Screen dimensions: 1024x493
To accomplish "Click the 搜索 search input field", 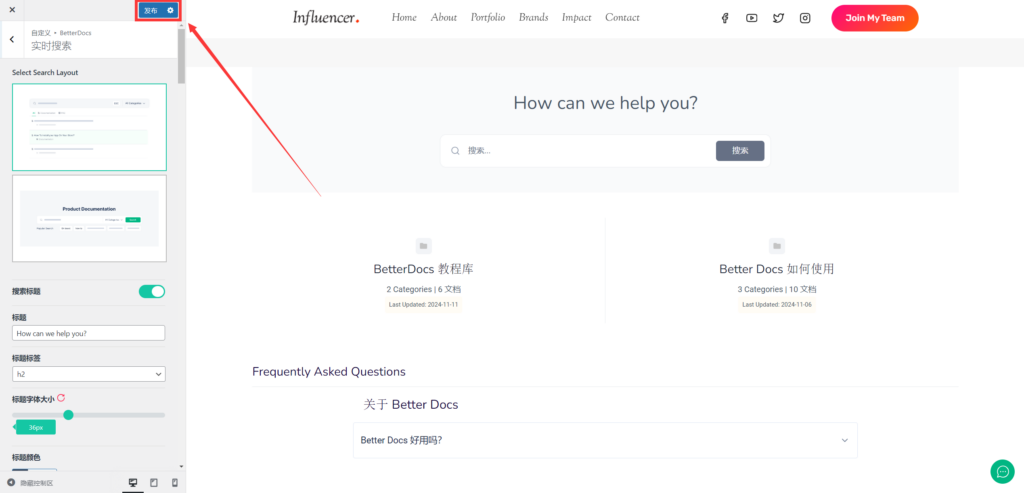I will point(588,151).
